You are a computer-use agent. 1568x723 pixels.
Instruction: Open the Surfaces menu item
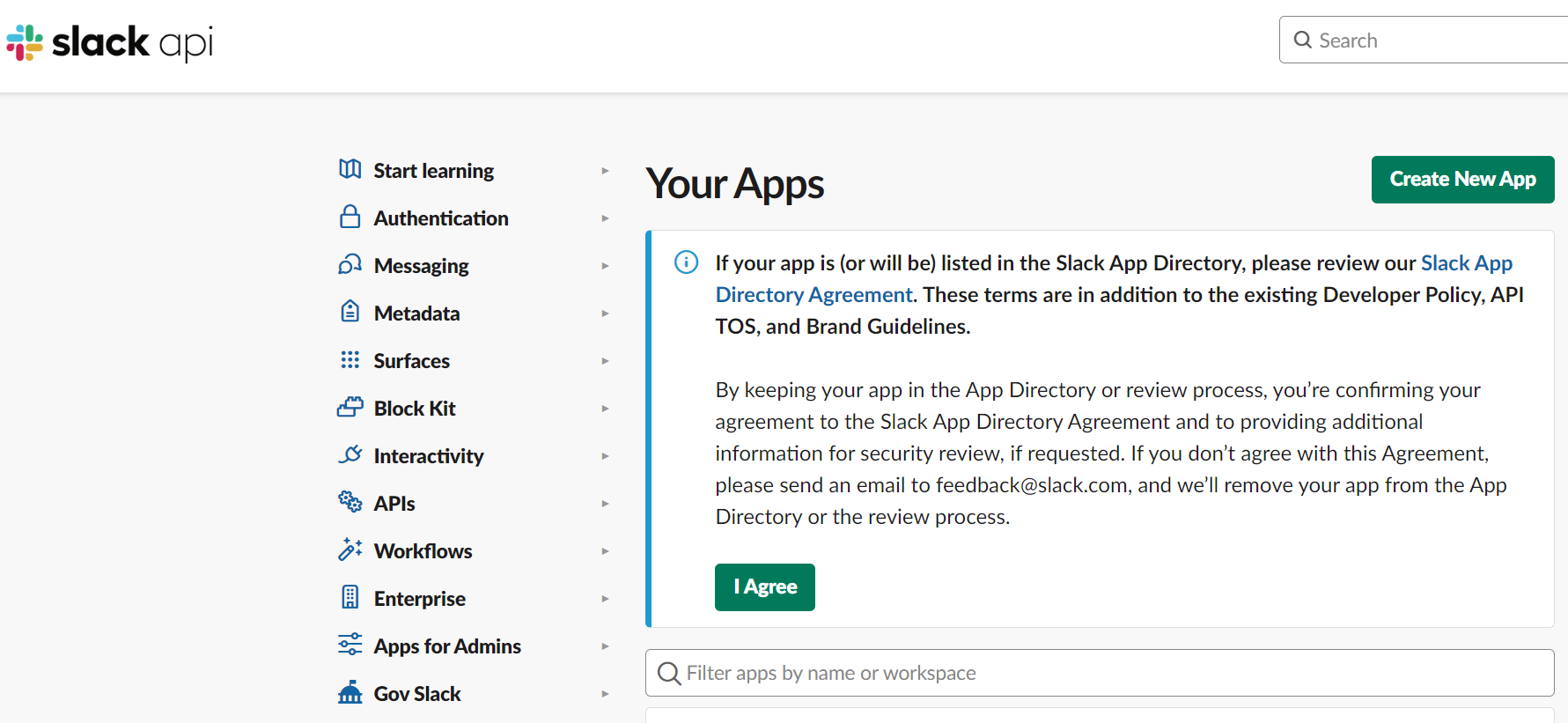(411, 361)
